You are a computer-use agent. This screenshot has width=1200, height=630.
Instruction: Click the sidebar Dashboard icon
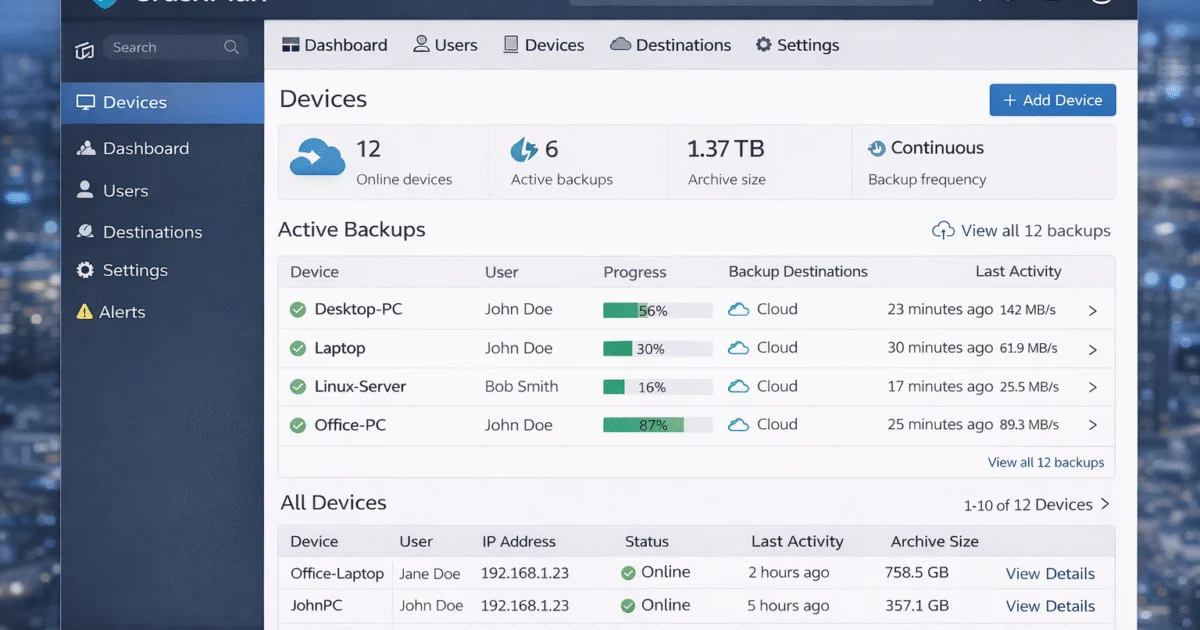point(85,148)
